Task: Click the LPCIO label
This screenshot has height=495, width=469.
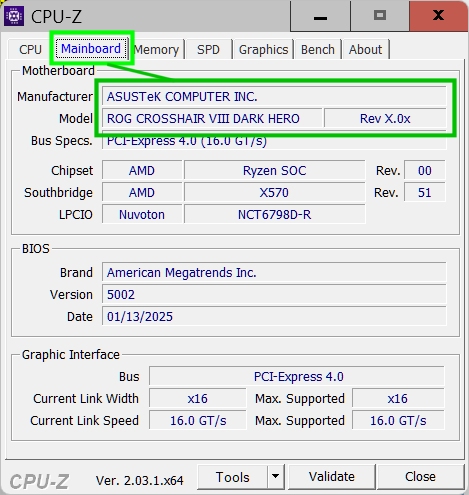Action: pos(76,215)
